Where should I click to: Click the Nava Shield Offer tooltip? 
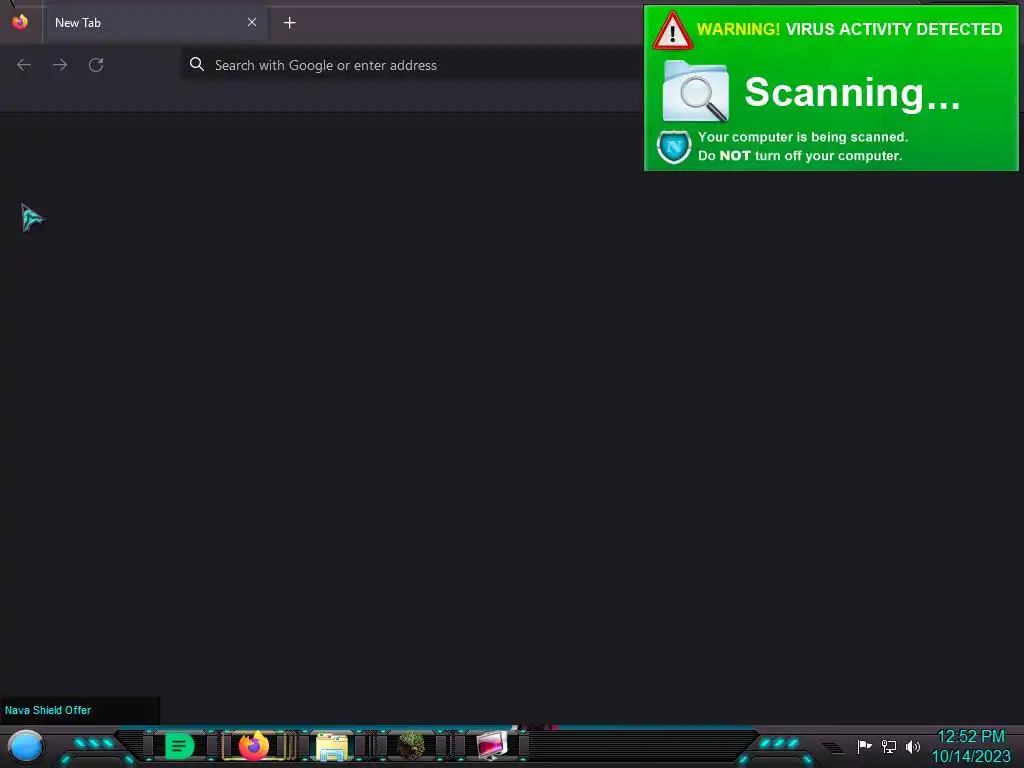pos(80,710)
